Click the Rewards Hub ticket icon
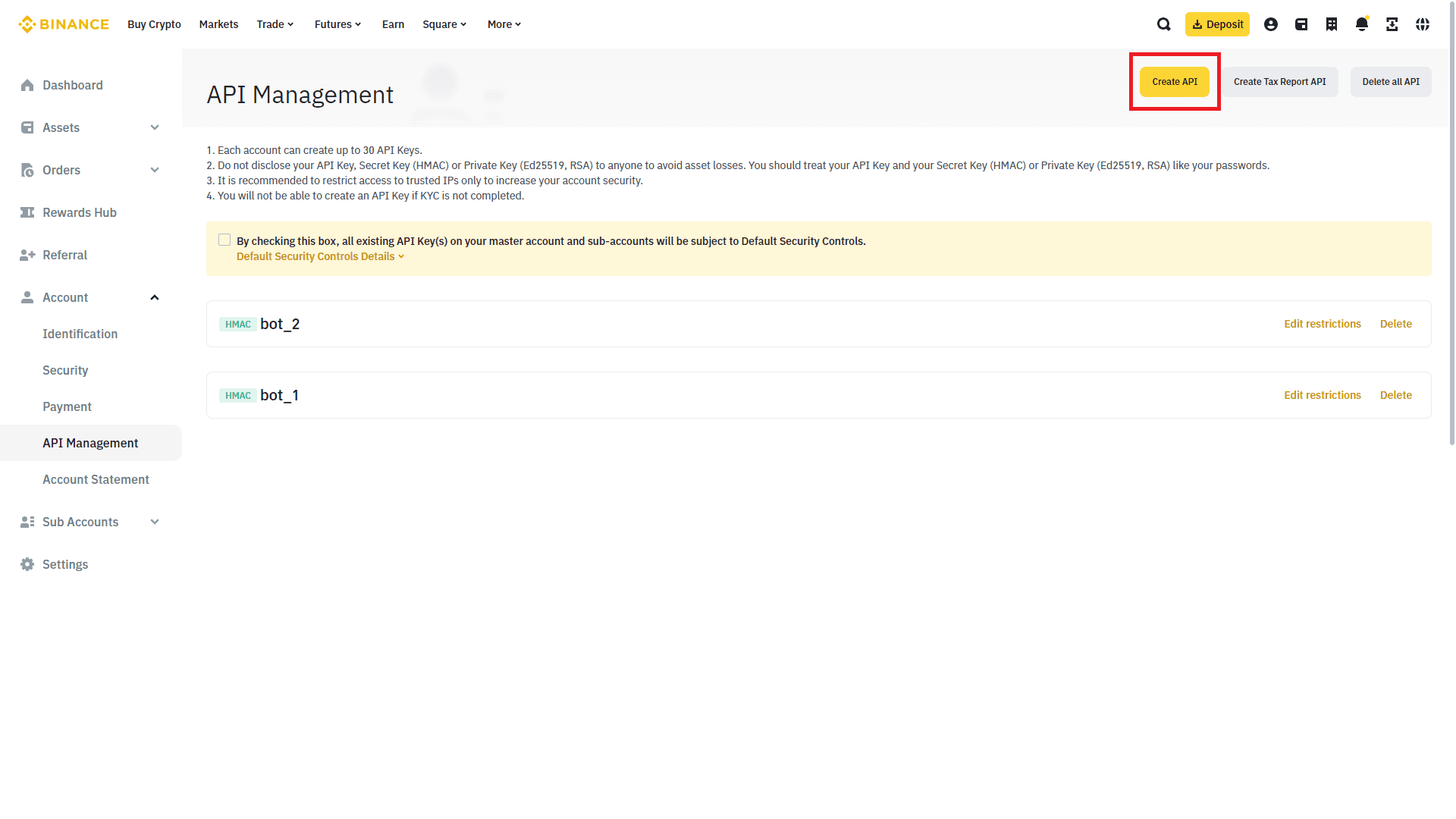1456x819 pixels. pyautogui.click(x=27, y=212)
